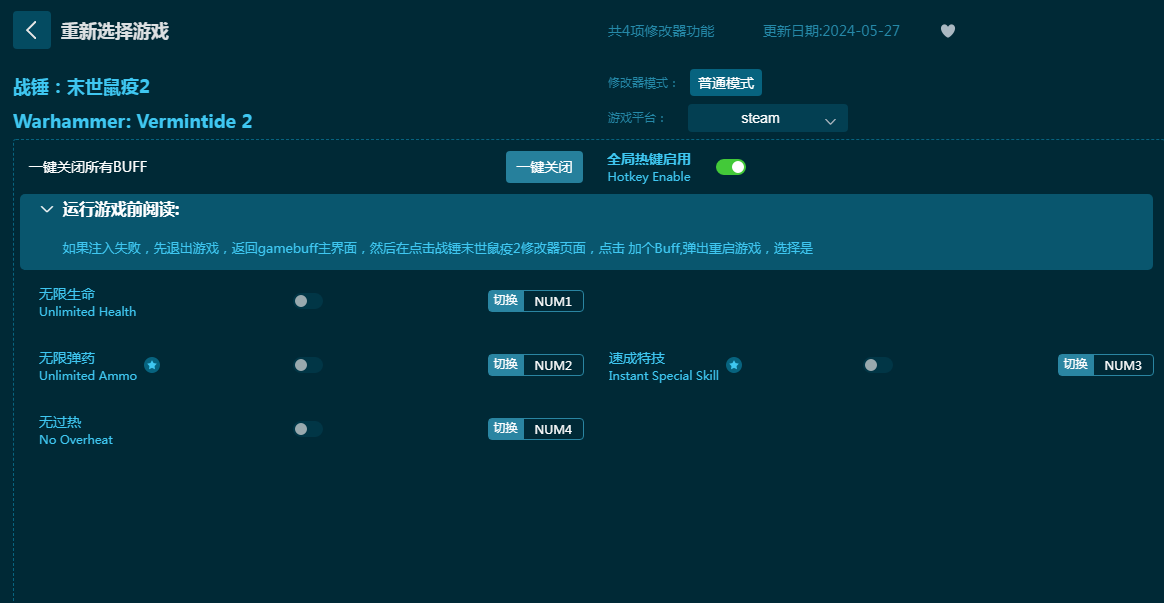Image resolution: width=1164 pixels, height=603 pixels.
Task: Click the 一键关闭所有BUFF label
Action: pos(88,166)
